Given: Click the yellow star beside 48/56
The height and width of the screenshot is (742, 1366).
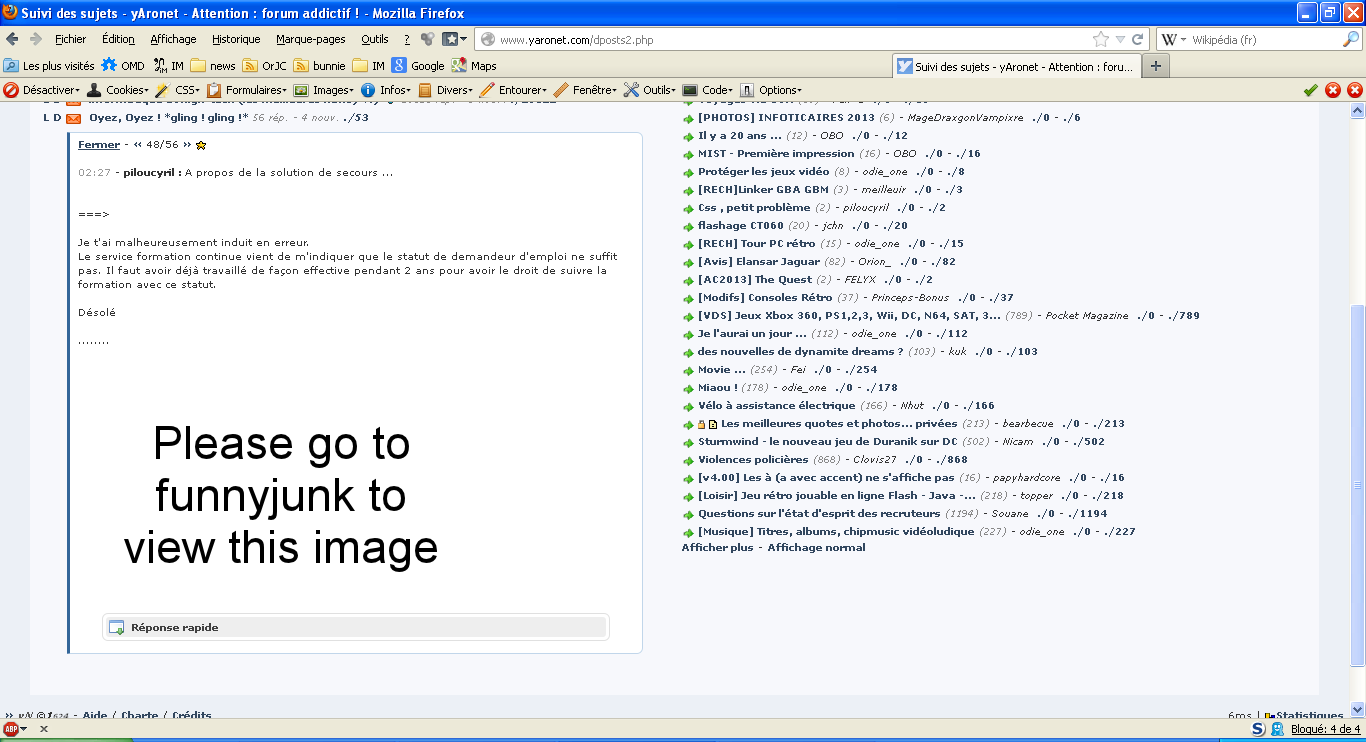Looking at the screenshot, I should (x=201, y=145).
